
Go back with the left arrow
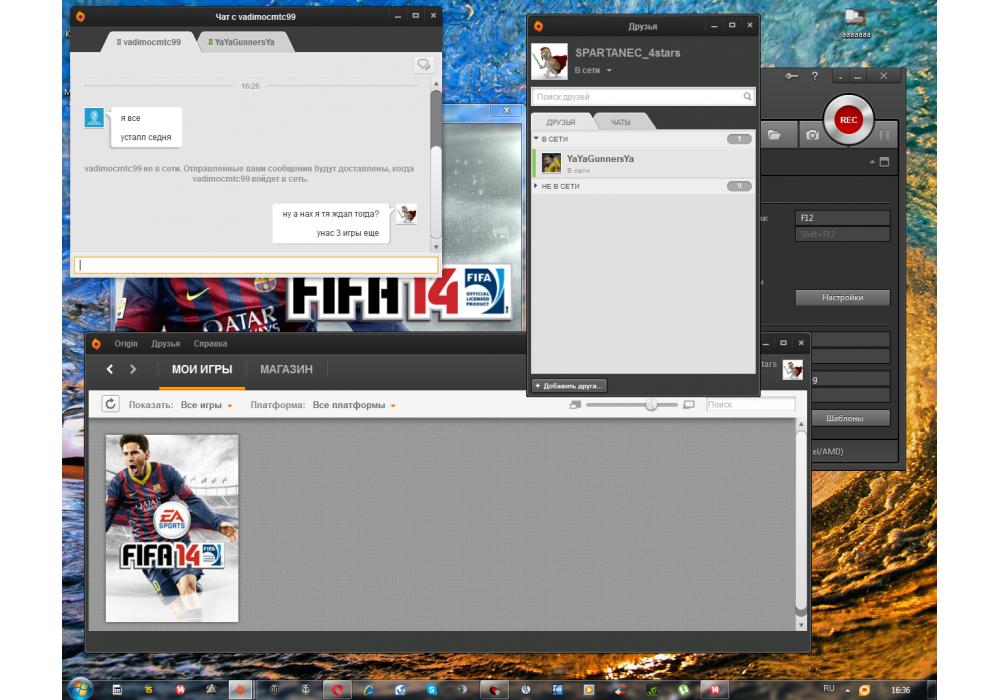(110, 369)
